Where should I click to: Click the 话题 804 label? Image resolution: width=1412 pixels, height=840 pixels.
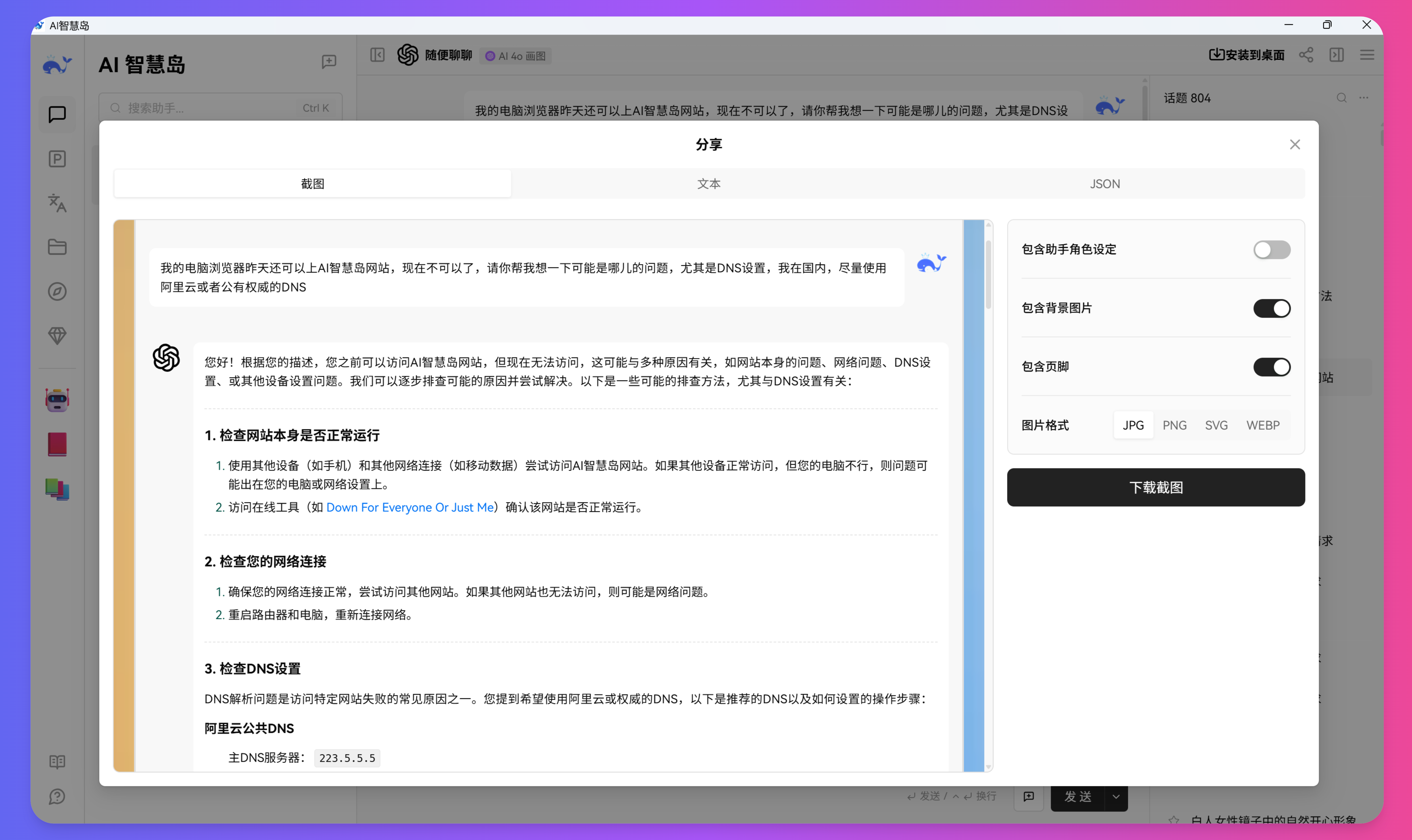pos(1187,98)
